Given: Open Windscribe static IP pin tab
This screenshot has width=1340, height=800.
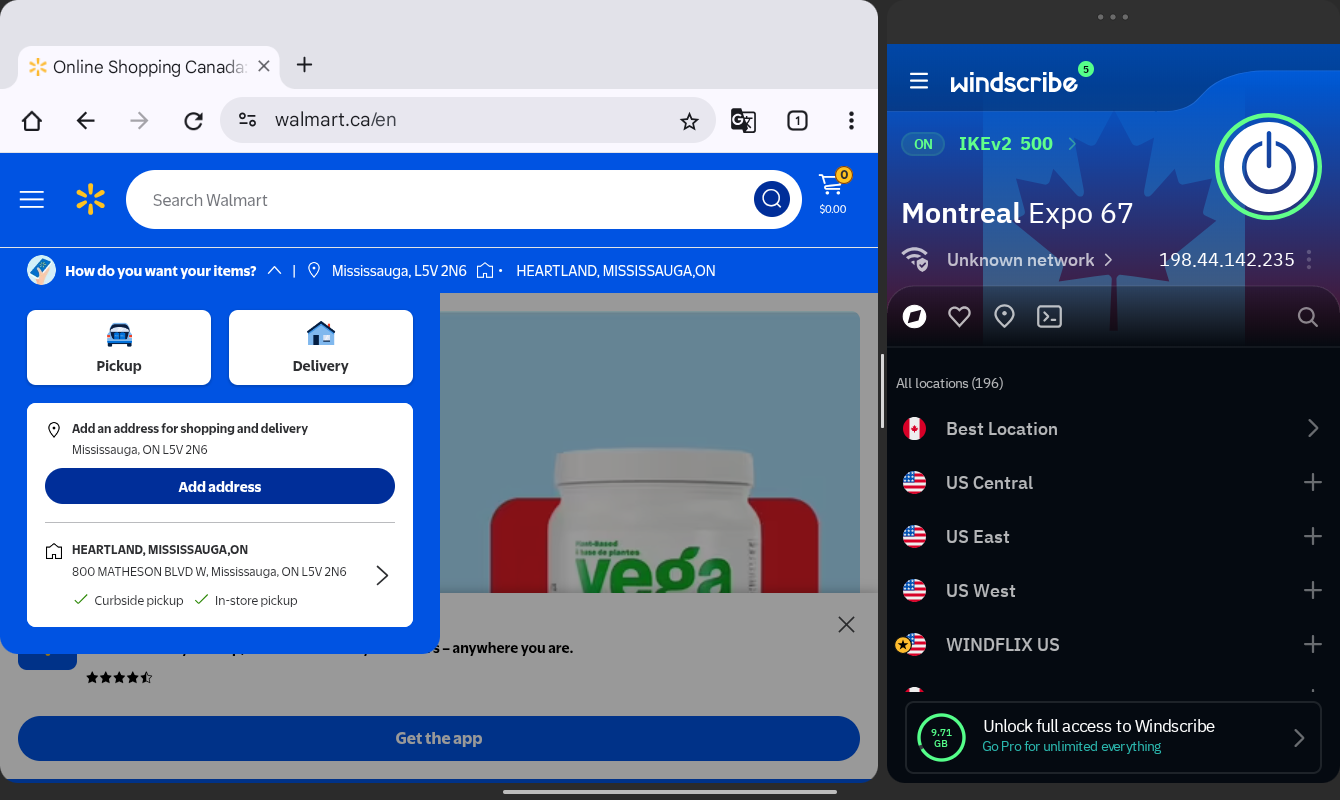Looking at the screenshot, I should click(1004, 317).
